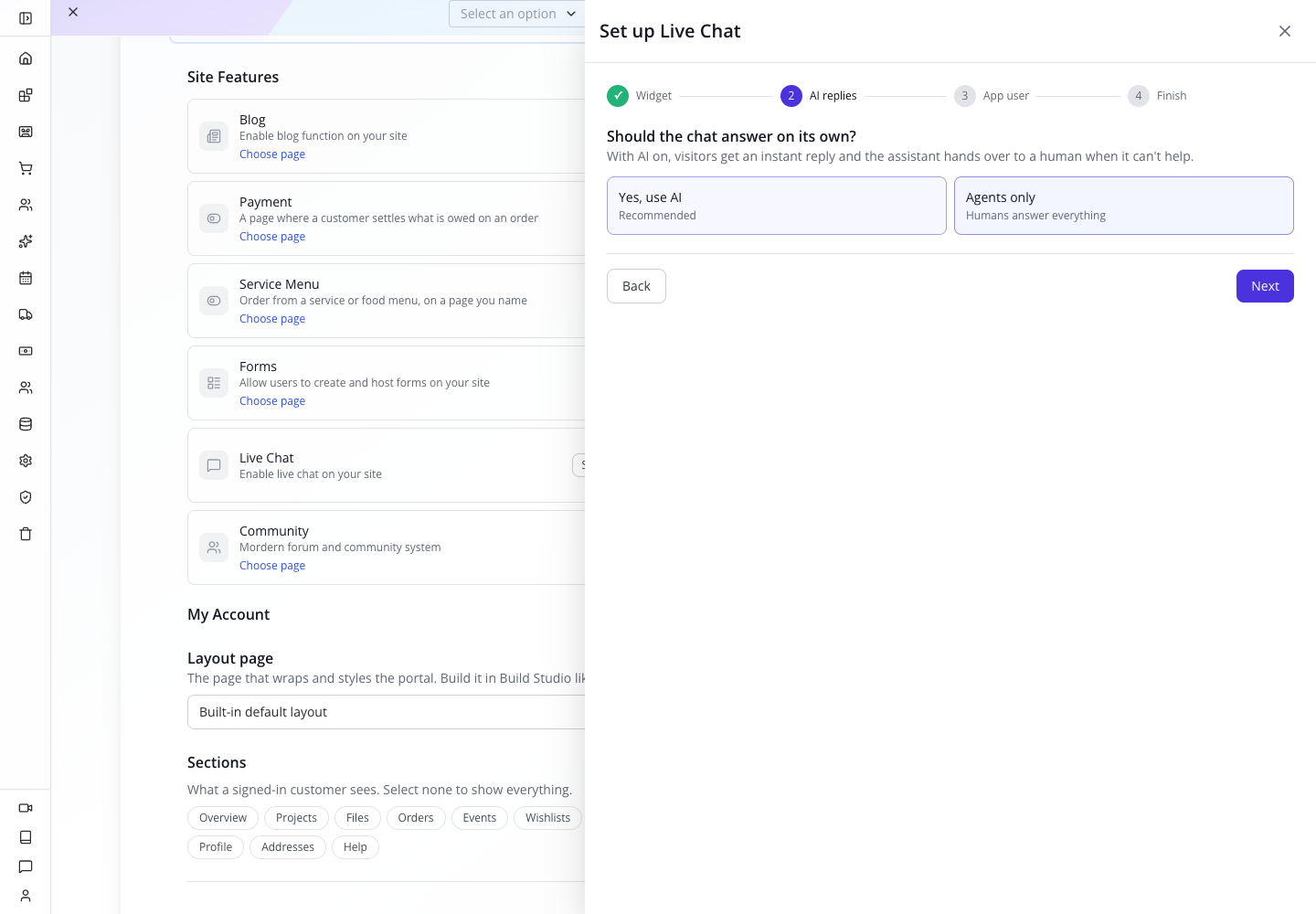
Task: Click the shield check sidebar icon
Action: click(26, 497)
